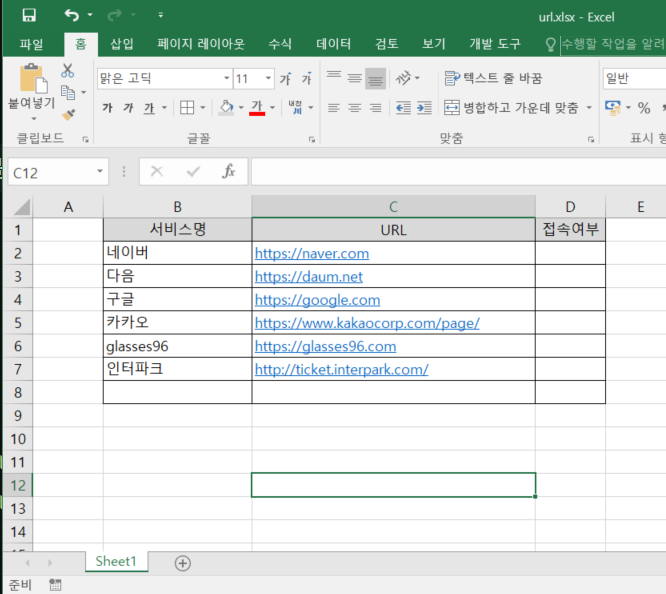Open the font name 맑은 고딕 dropdown
The width and height of the screenshot is (666, 594).
227,78
